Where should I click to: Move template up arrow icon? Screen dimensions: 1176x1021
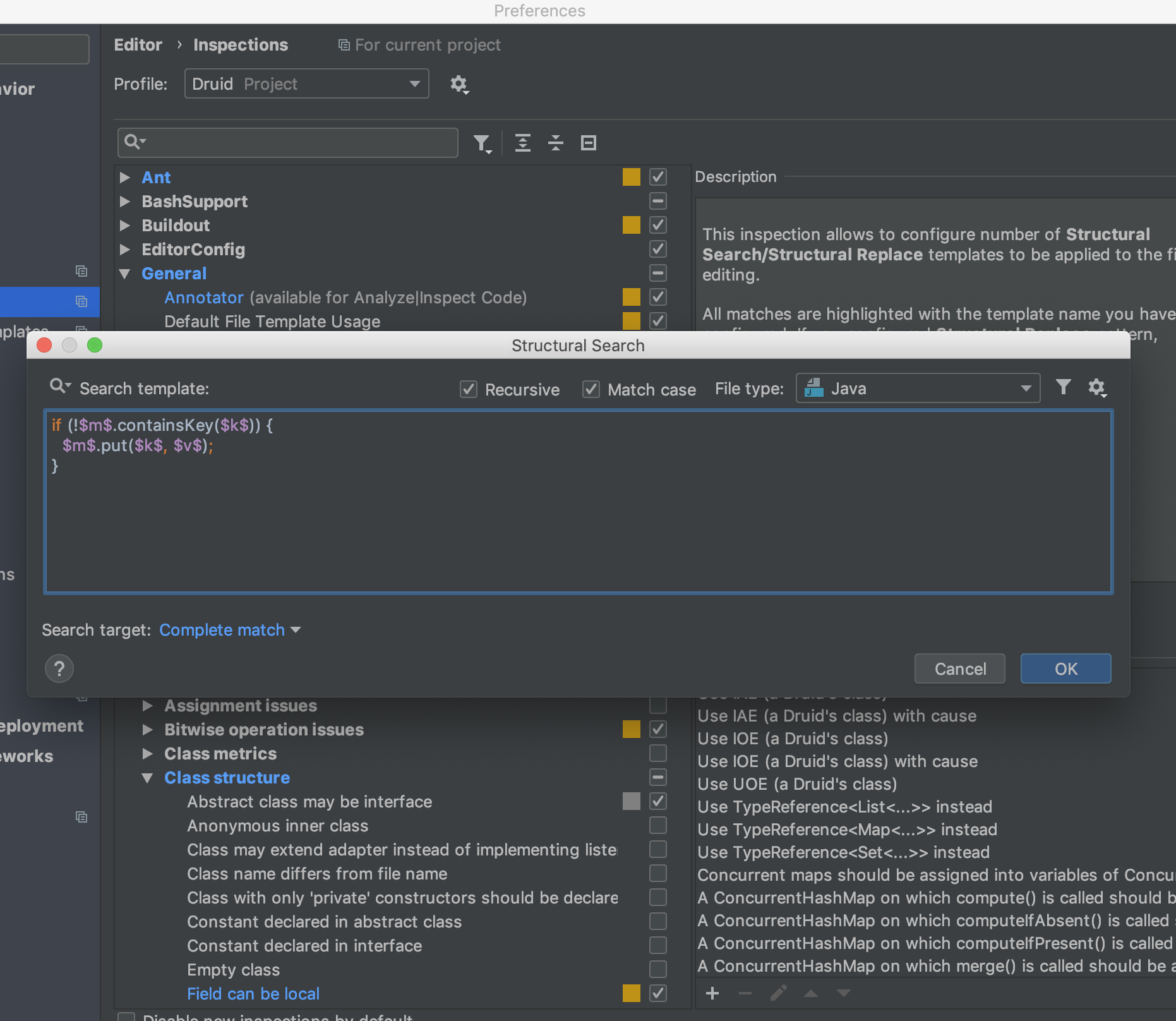[811, 993]
